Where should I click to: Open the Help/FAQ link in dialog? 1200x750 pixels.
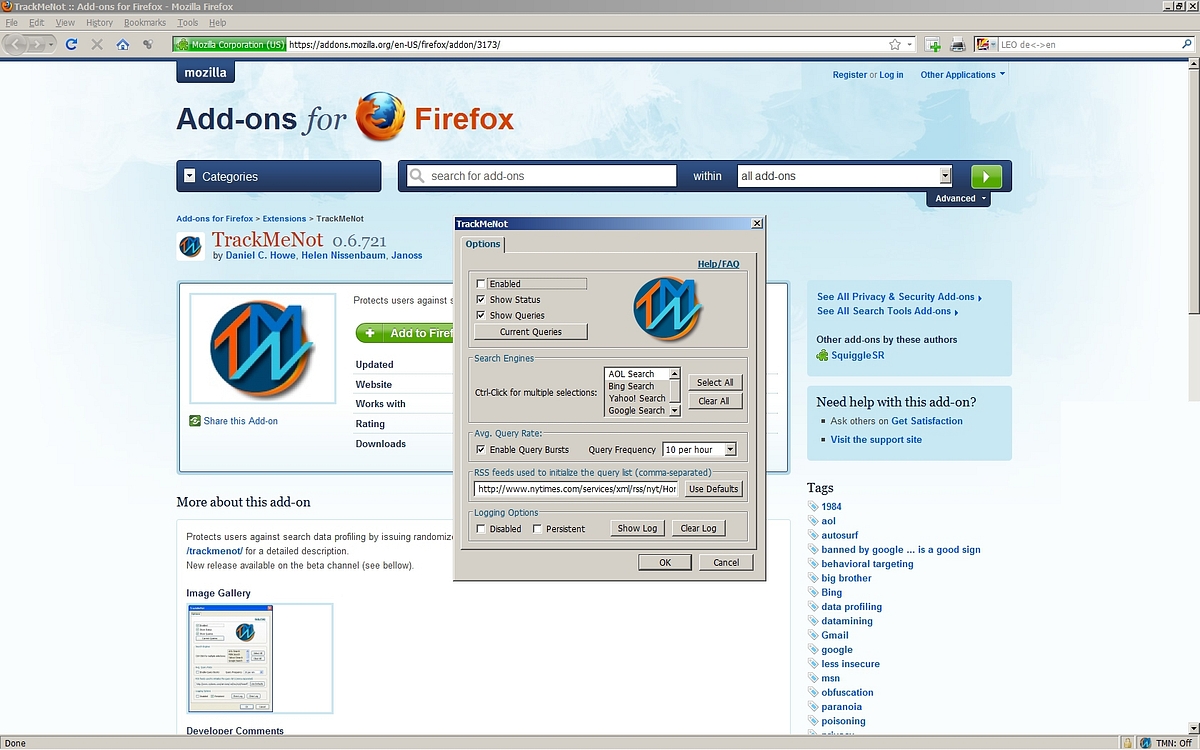pos(718,264)
